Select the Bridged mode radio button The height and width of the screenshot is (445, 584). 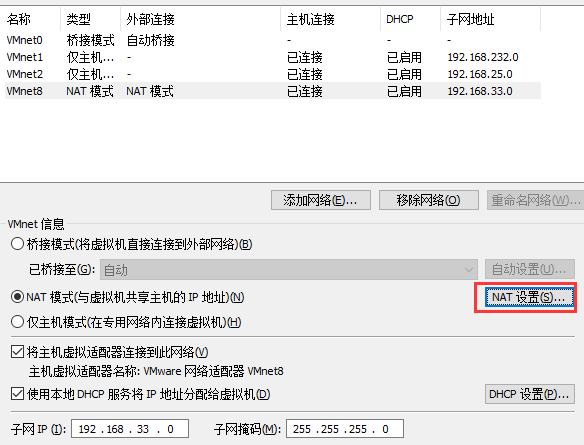(17, 244)
